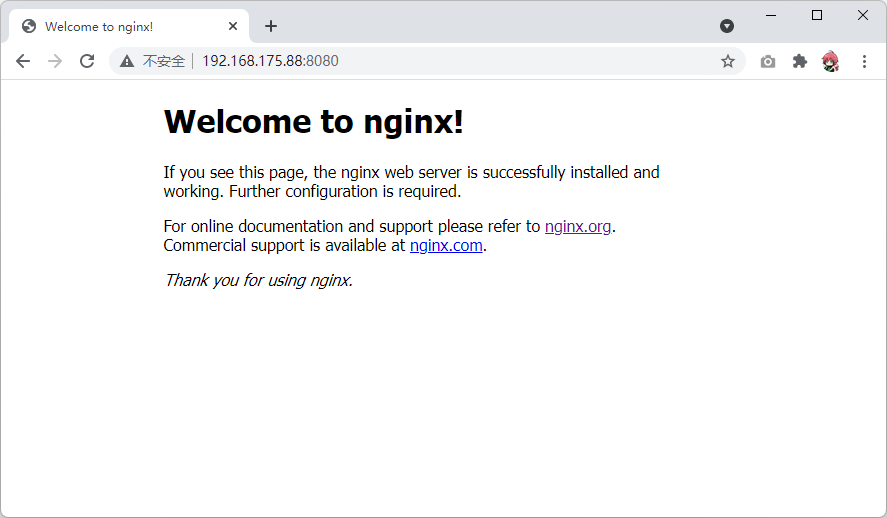Open the profile avatar menu
The width and height of the screenshot is (887, 518).
click(x=831, y=61)
